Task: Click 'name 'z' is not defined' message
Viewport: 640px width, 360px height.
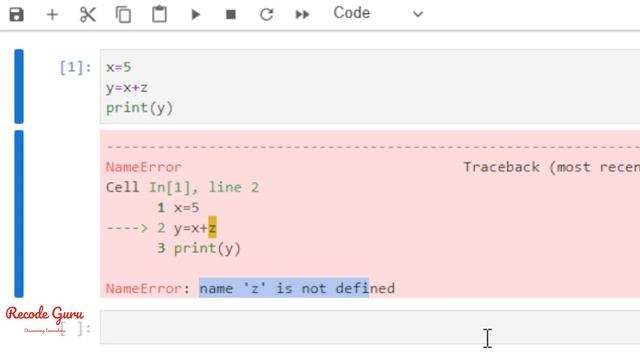Action: (x=297, y=289)
